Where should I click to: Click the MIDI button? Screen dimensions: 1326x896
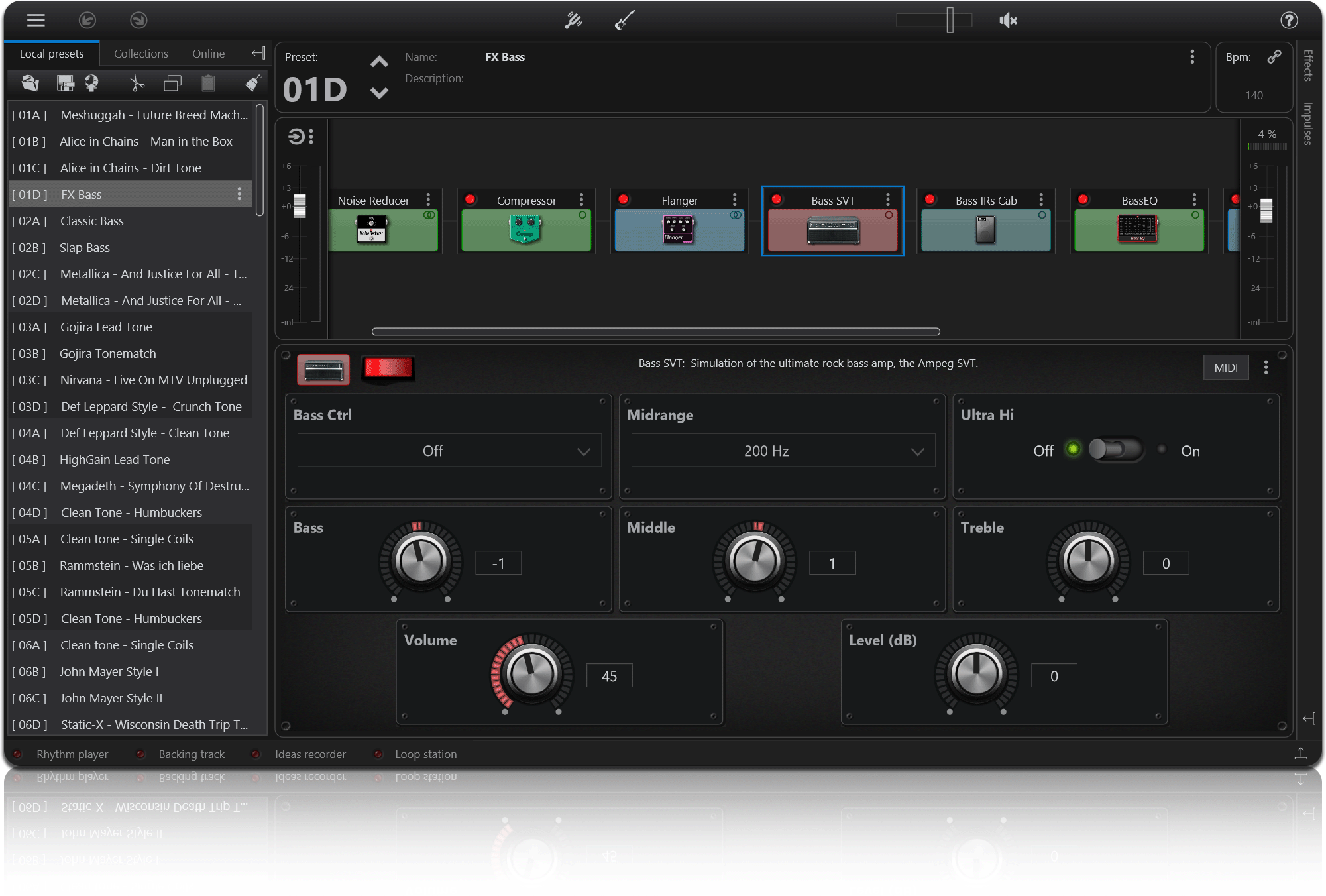pos(1225,368)
